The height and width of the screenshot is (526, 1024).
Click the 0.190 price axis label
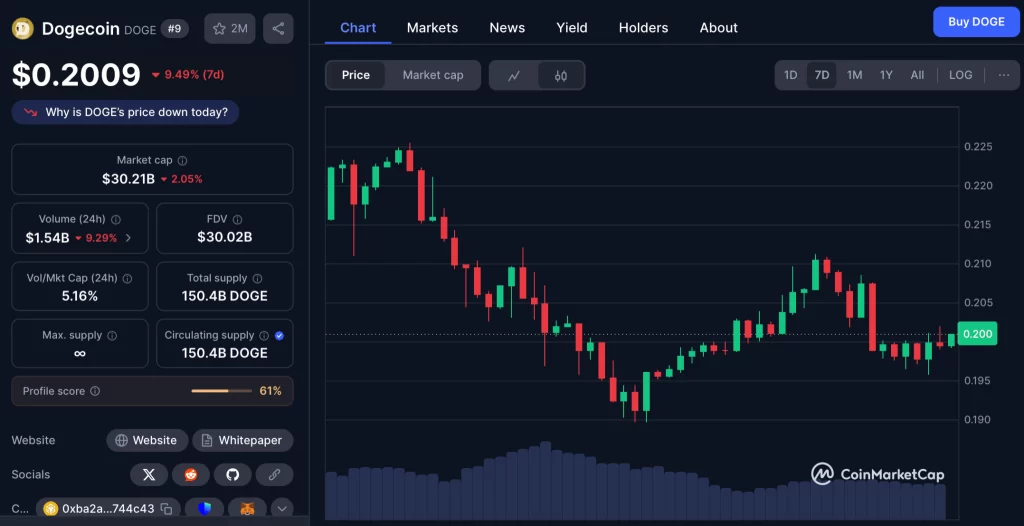click(978, 419)
